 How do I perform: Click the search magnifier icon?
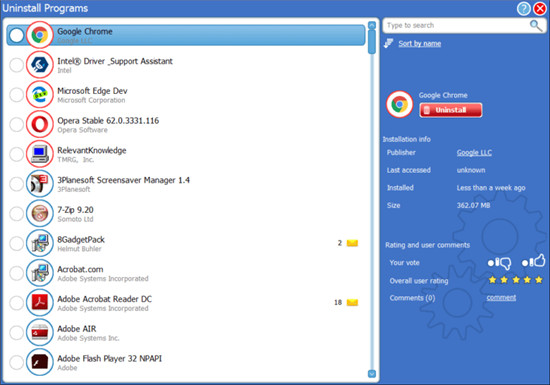[536, 25]
